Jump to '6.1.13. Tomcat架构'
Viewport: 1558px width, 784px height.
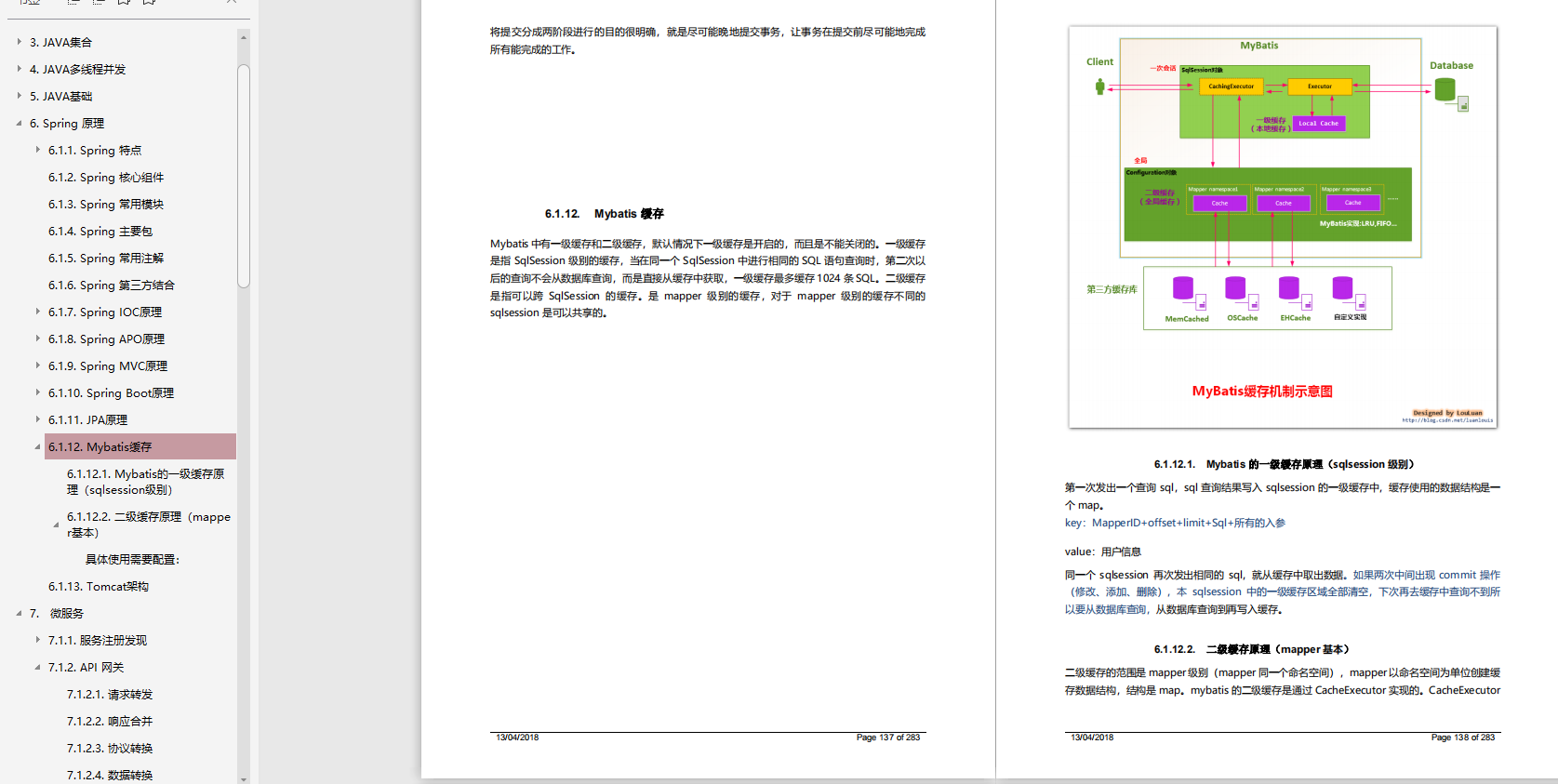tap(99, 586)
